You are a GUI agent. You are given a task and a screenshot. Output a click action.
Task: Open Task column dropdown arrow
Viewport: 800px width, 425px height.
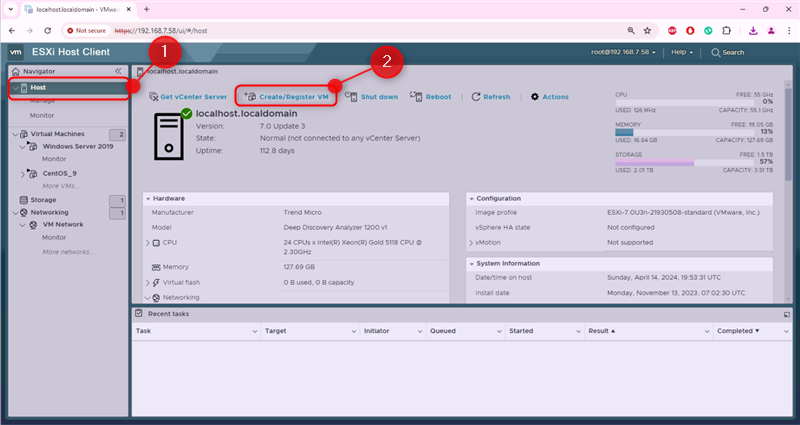[x=255, y=332]
